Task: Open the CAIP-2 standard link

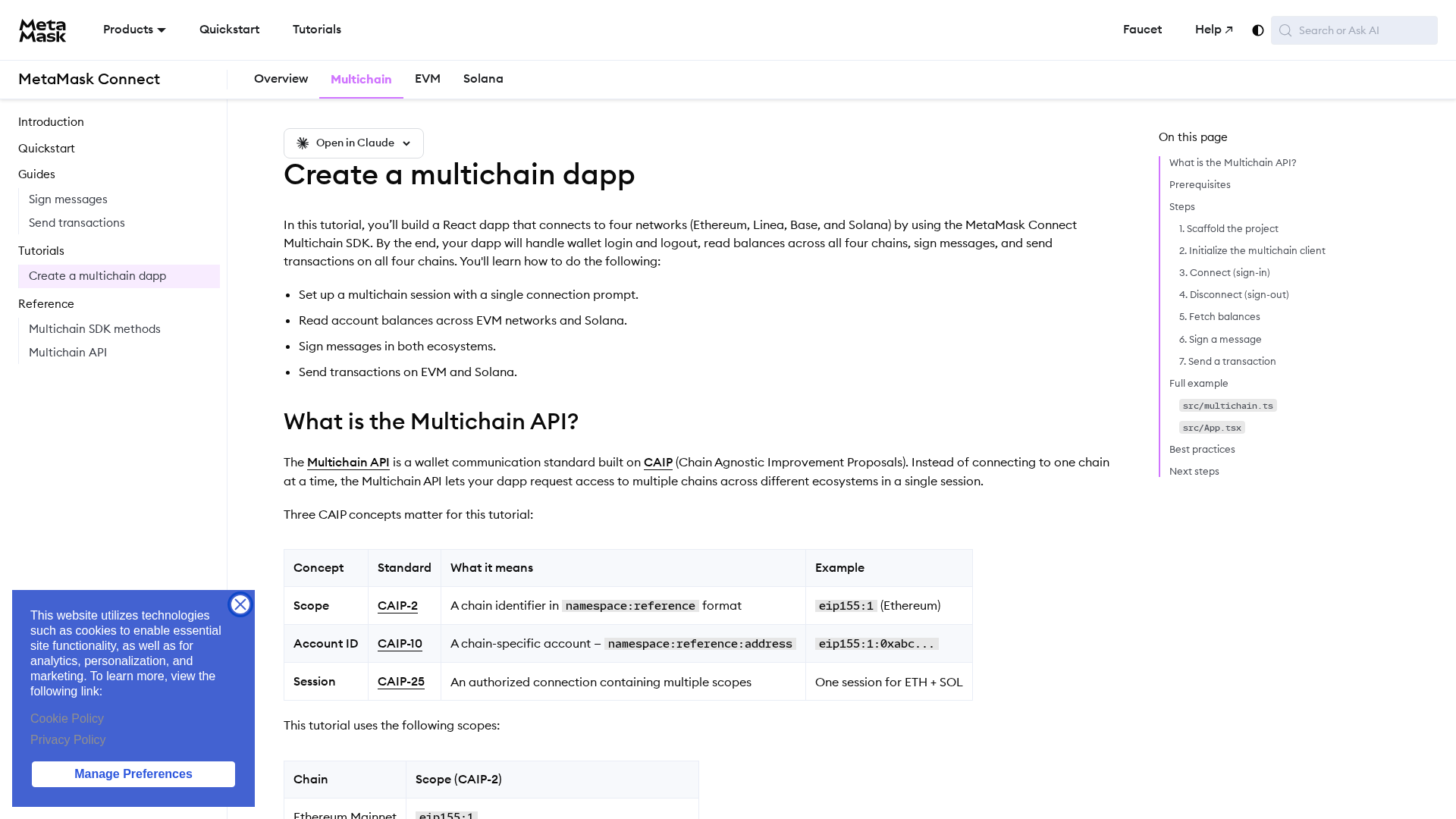Action: (397, 606)
